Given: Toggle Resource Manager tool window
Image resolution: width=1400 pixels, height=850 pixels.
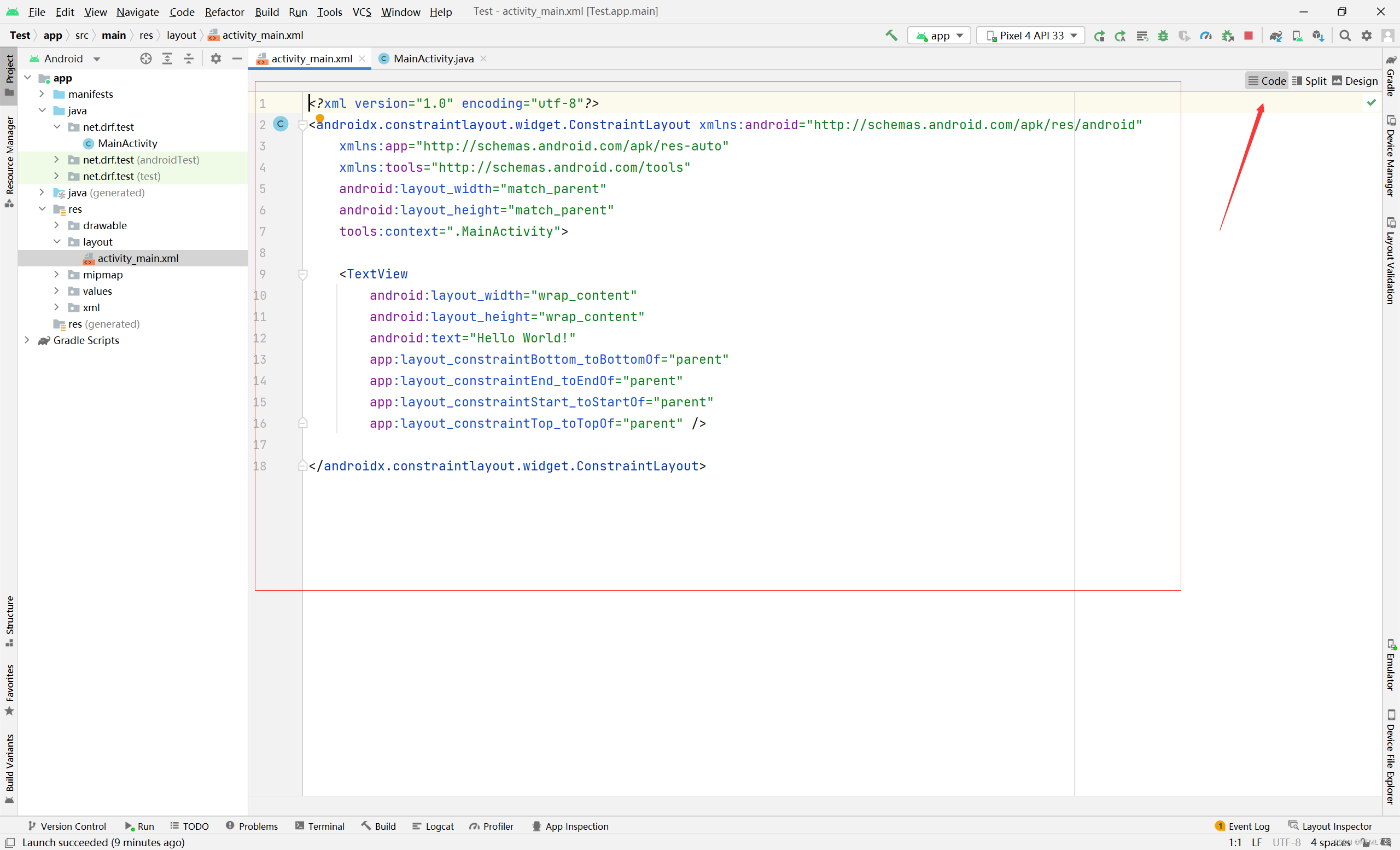Looking at the screenshot, I should tap(9, 162).
